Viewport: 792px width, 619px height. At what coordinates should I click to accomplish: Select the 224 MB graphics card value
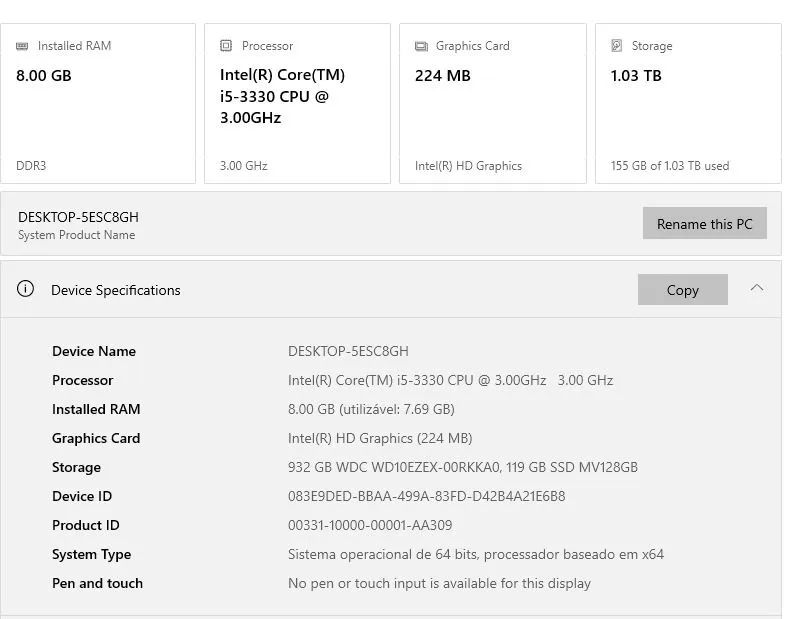(x=443, y=76)
